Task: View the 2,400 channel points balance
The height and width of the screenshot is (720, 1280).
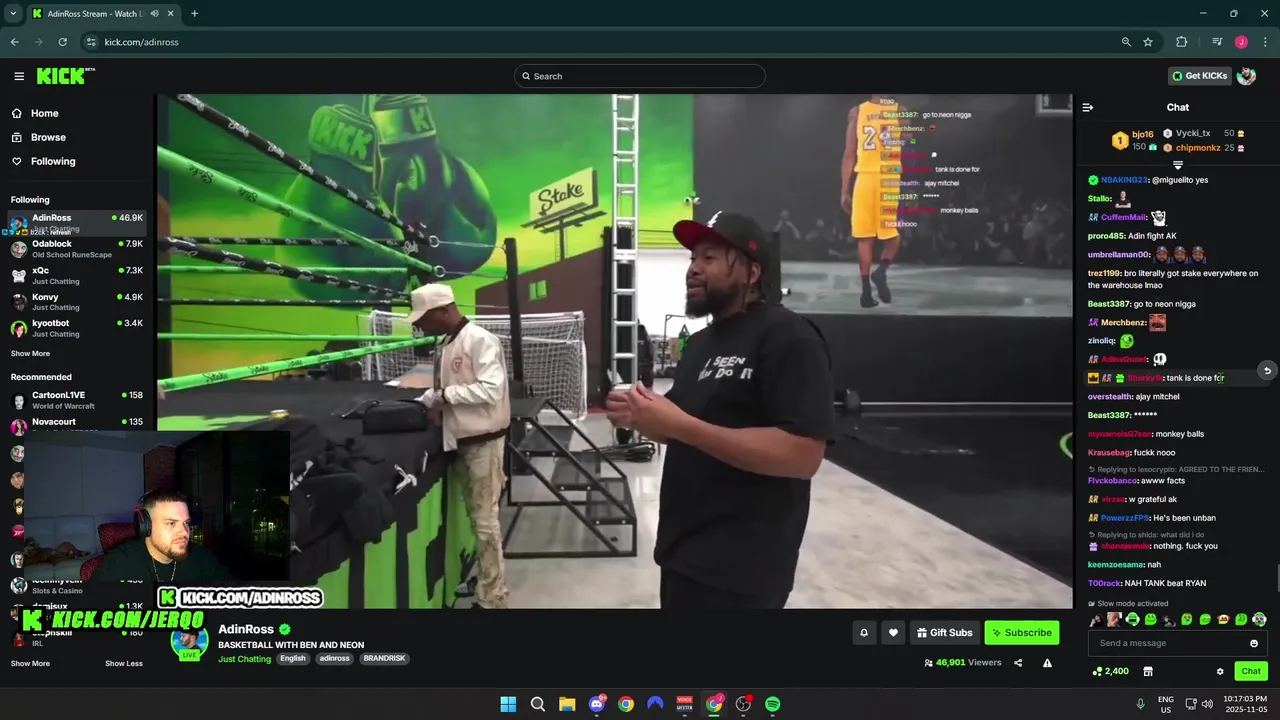Action: tap(1110, 671)
